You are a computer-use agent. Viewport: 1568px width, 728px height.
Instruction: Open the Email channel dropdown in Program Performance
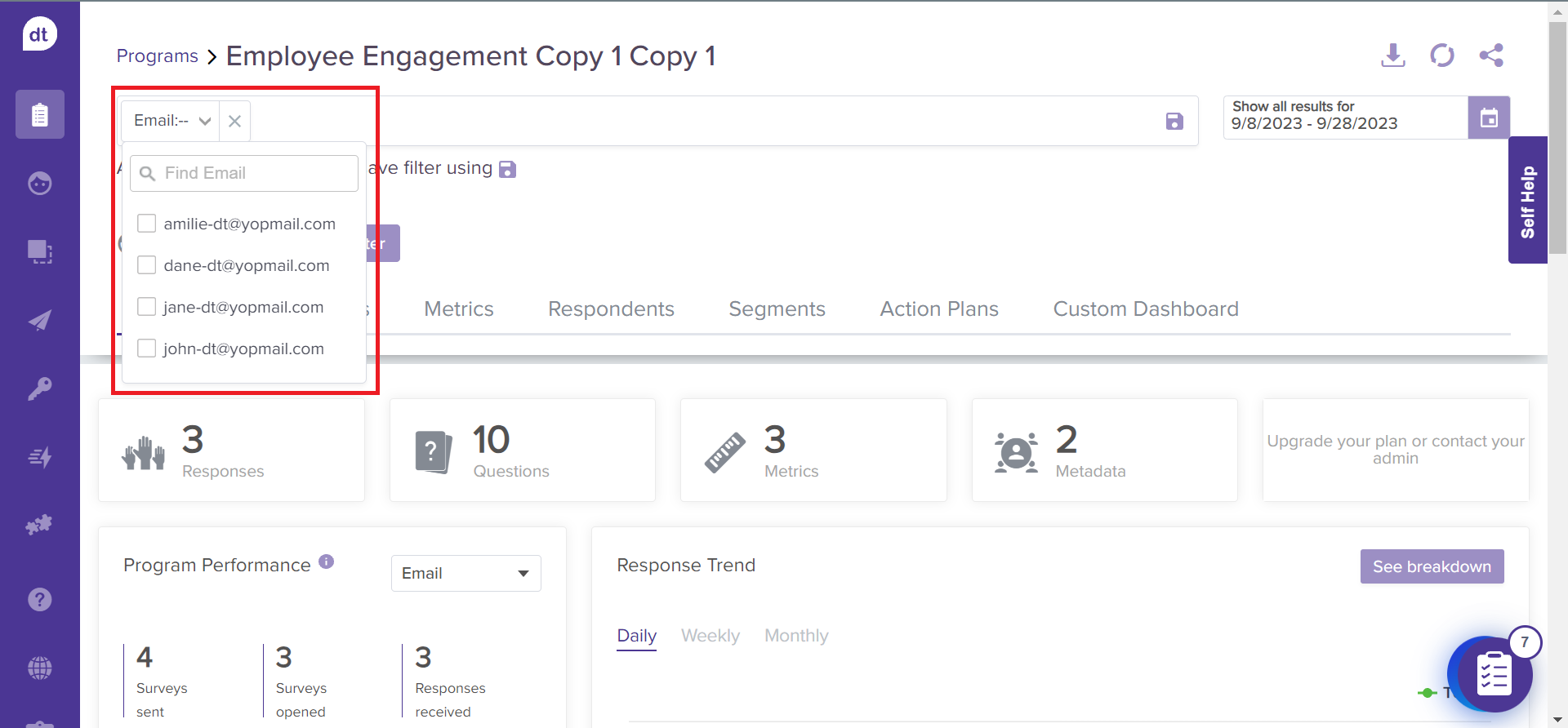[x=465, y=573]
